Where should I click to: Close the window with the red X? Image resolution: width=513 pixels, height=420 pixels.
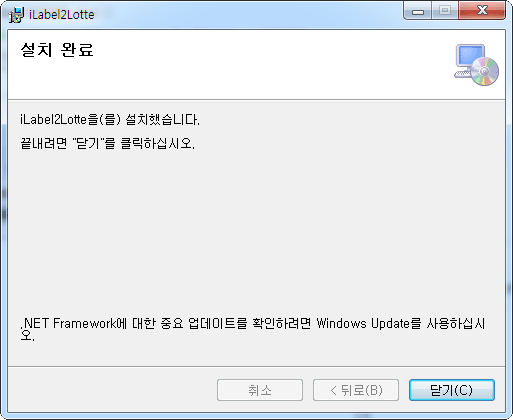click(482, 11)
